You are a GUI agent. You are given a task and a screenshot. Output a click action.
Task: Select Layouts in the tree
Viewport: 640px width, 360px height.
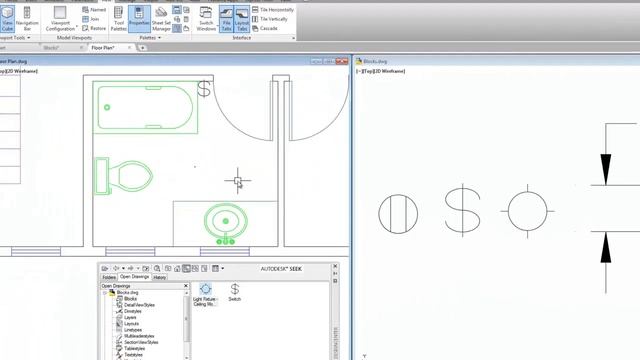pyautogui.click(x=131, y=324)
